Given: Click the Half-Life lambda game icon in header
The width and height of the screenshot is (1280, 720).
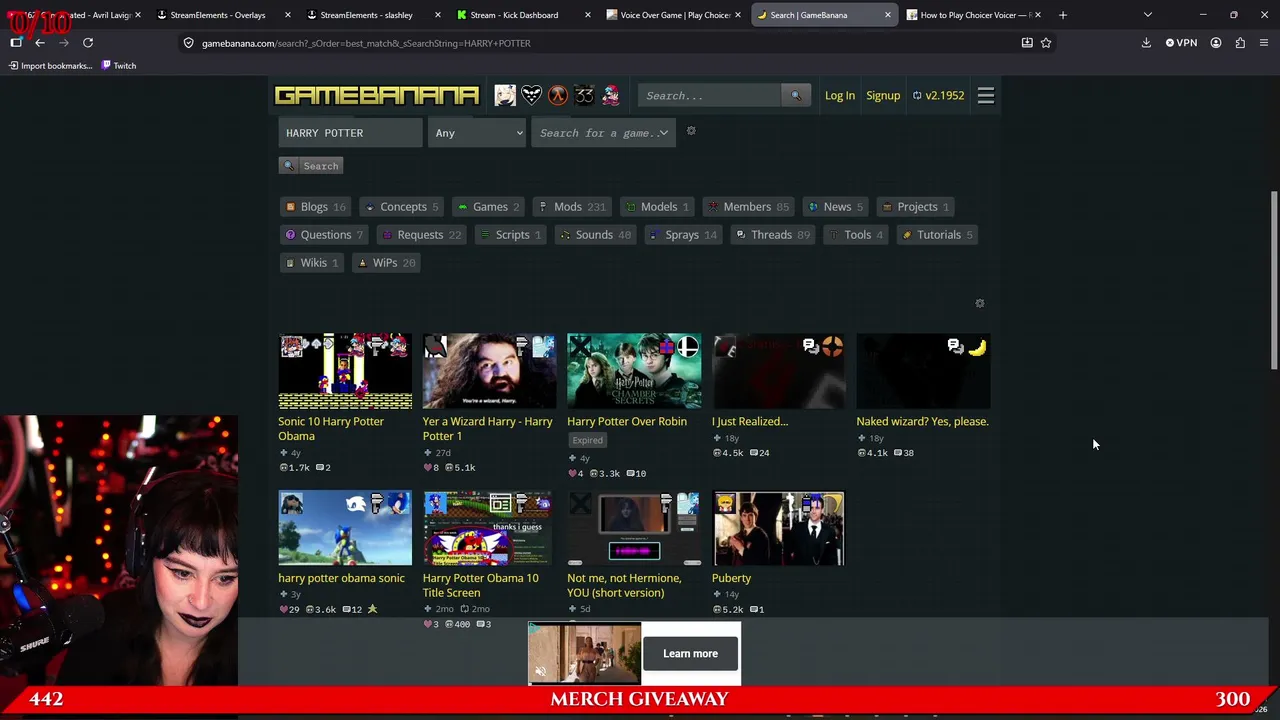Looking at the screenshot, I should click(558, 95).
